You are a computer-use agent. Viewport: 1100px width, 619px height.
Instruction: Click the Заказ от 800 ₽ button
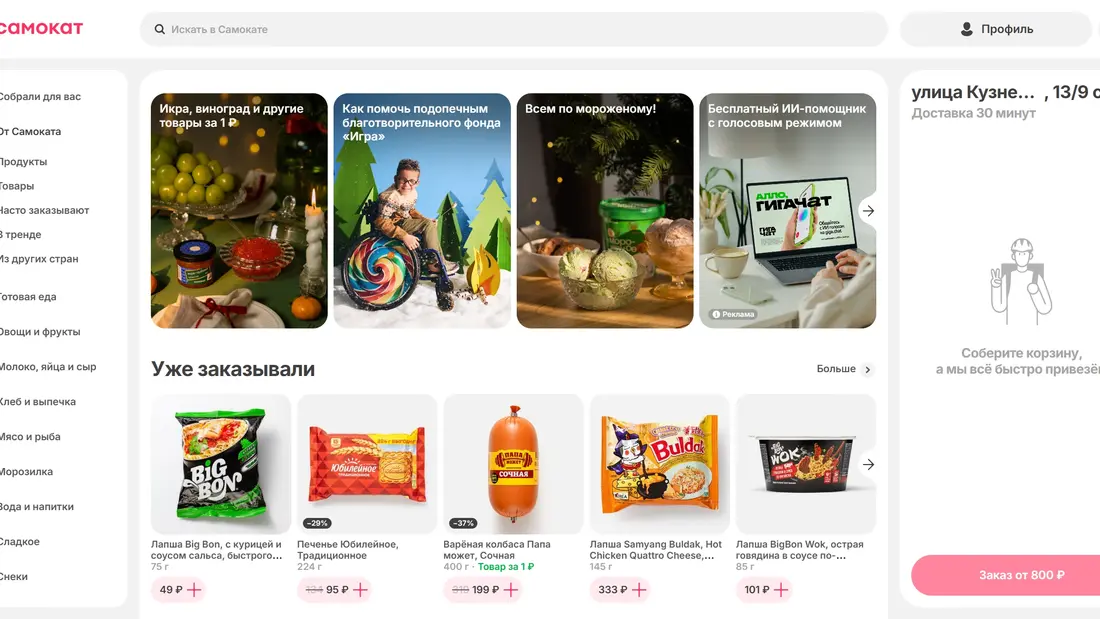tap(1005, 575)
